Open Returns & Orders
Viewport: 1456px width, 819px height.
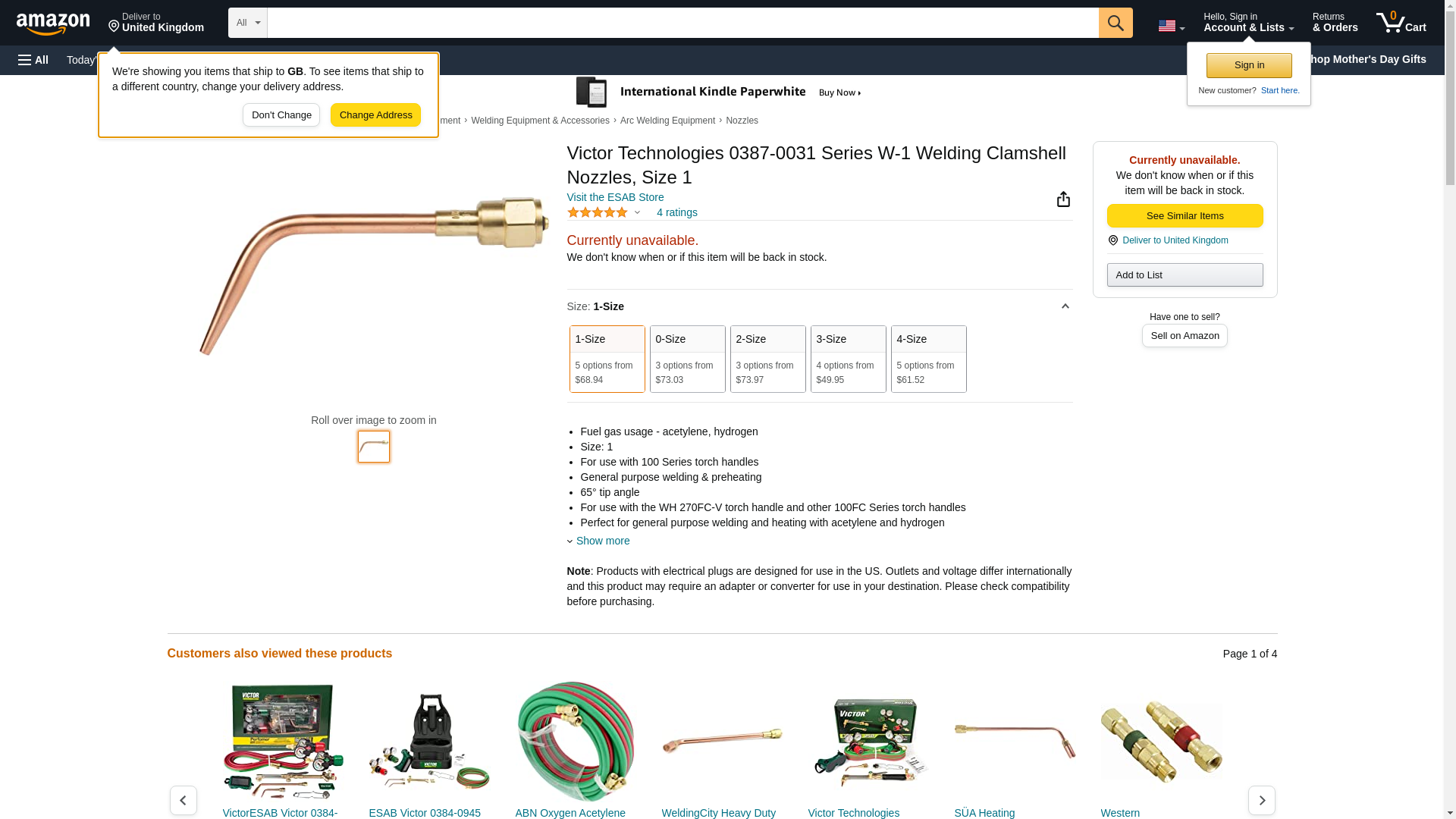coord(1335,23)
